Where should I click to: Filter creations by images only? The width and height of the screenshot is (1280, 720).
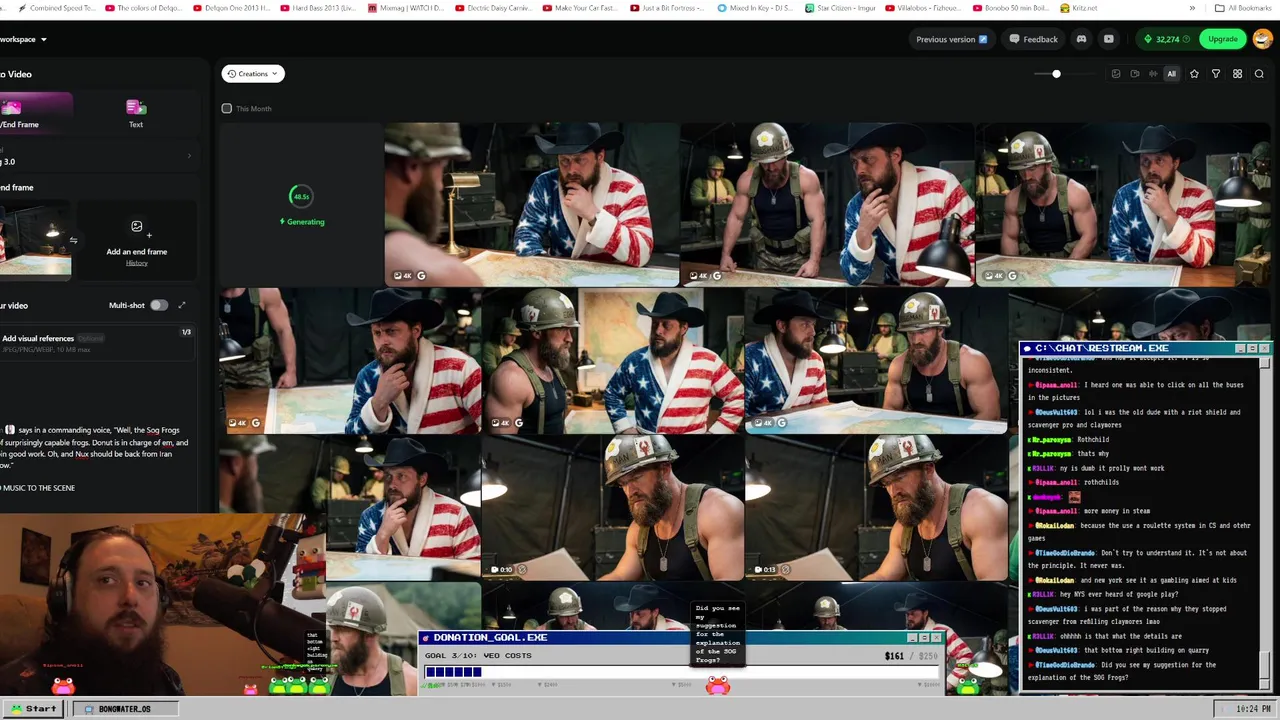[1116, 74]
